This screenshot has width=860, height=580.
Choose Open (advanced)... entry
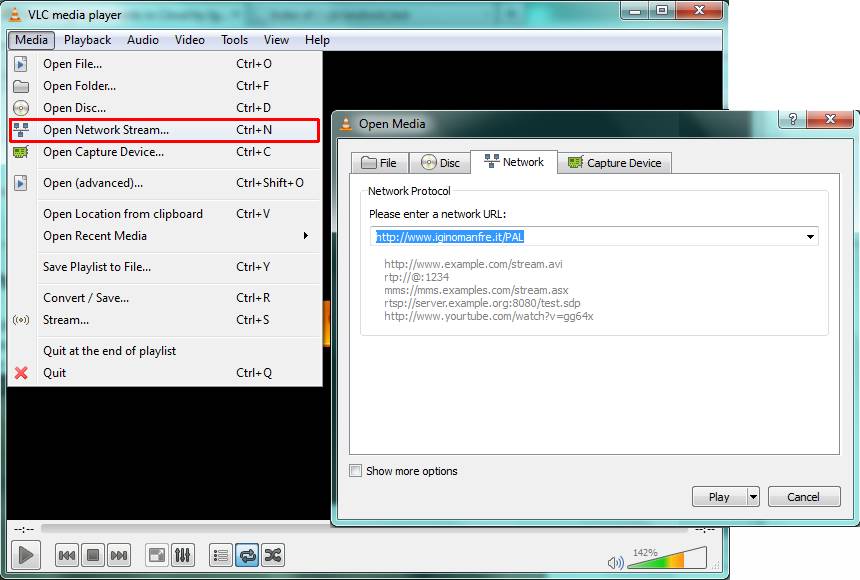pyautogui.click(x=165, y=183)
